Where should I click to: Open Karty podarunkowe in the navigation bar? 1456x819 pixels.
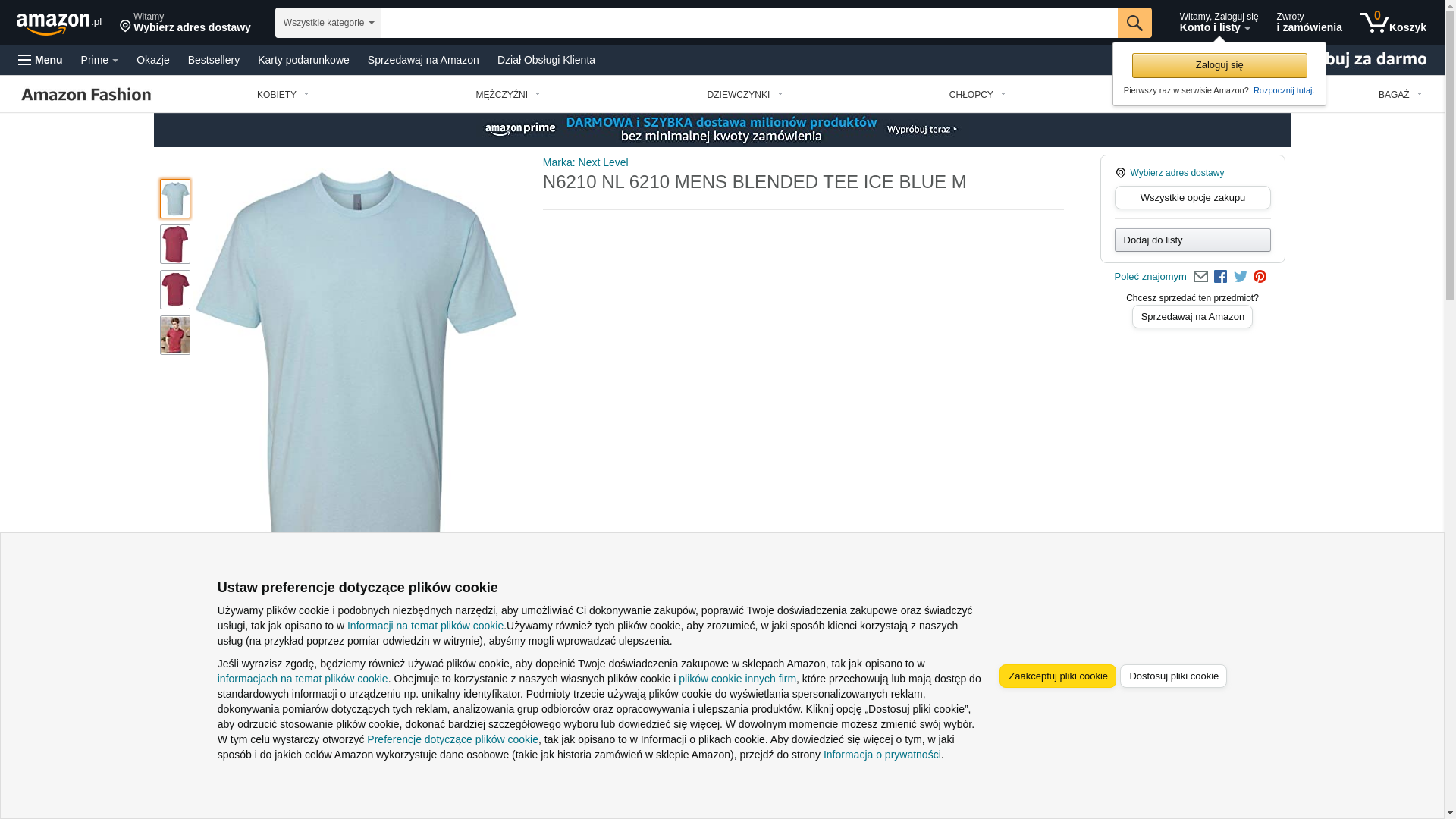coord(303,60)
